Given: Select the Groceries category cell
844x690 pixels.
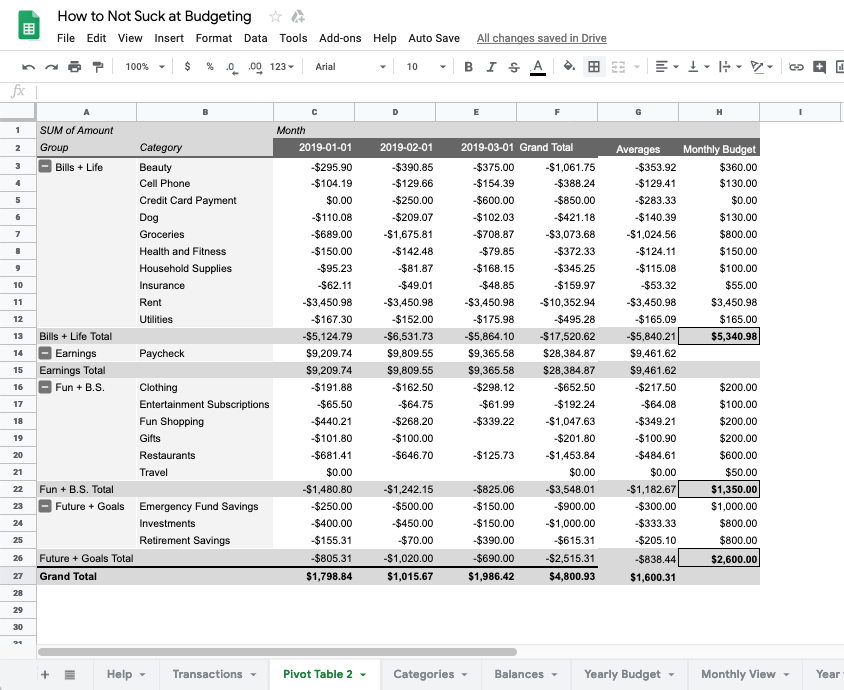Looking at the screenshot, I should pyautogui.click(x=205, y=234).
